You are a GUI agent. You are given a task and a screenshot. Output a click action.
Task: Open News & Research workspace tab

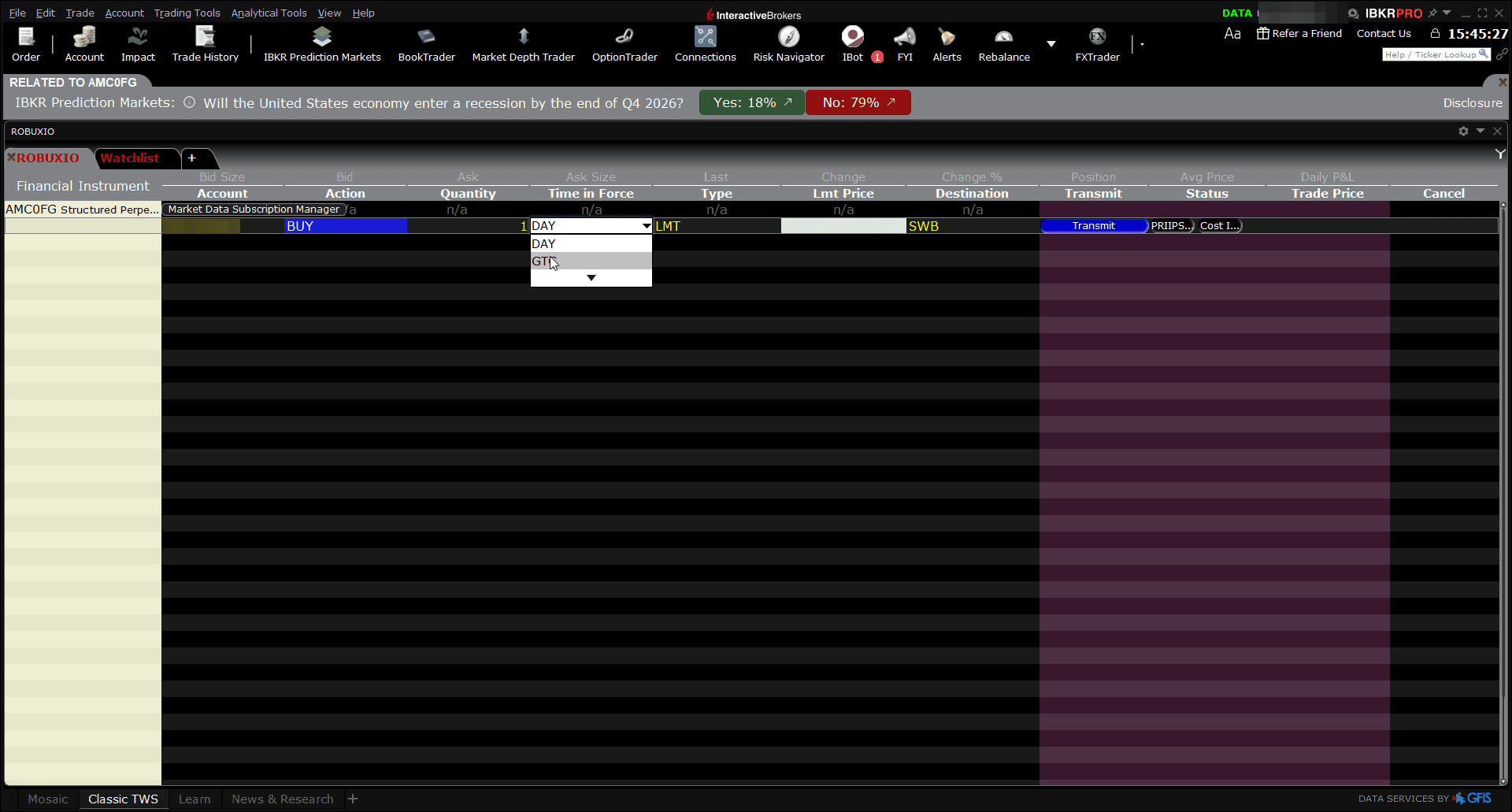tap(283, 799)
